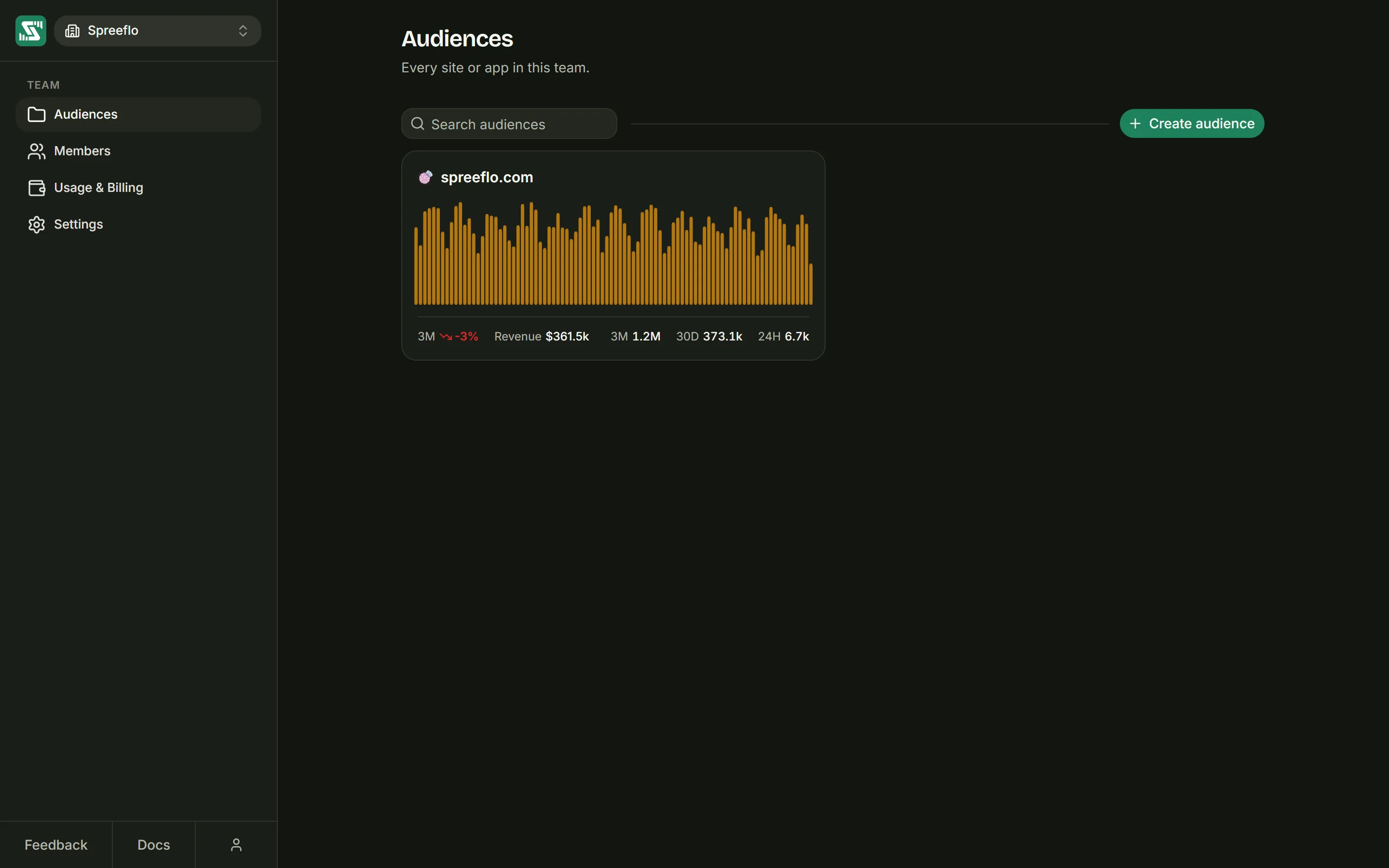This screenshot has height=868, width=1389.
Task: Open the Feedback link
Action: tap(55, 844)
